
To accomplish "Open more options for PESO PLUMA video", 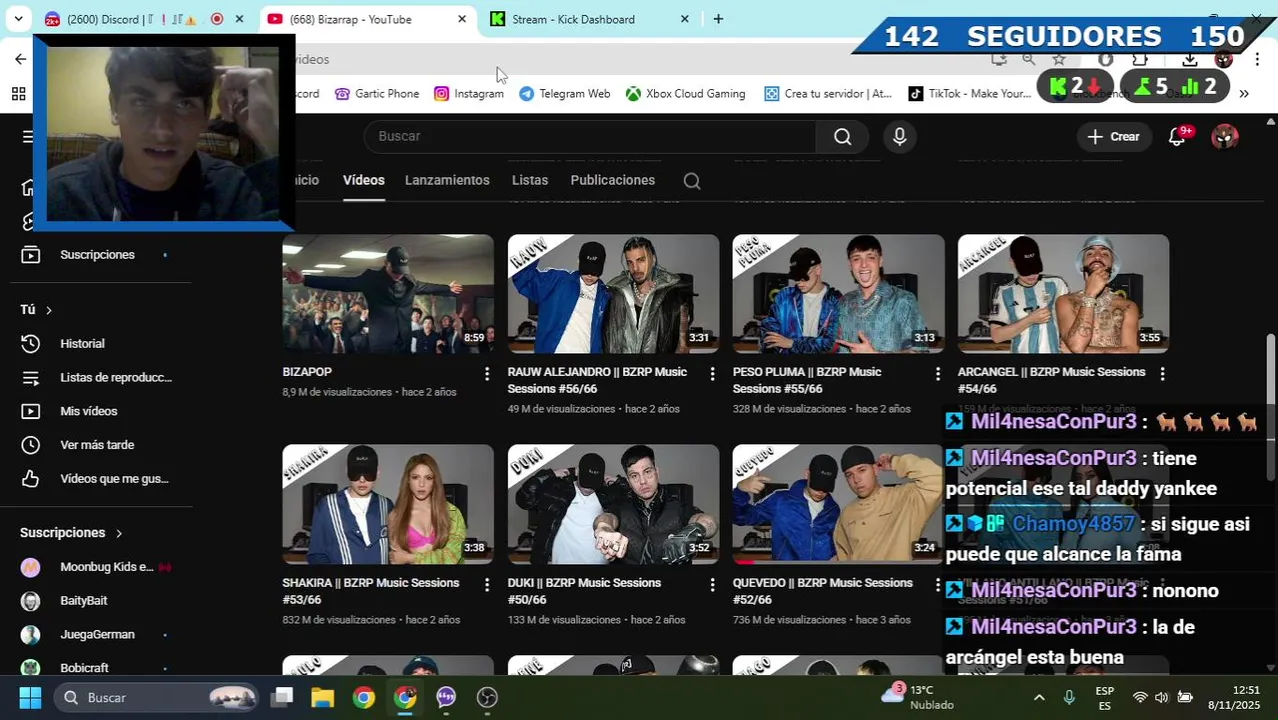I will pos(937,373).
